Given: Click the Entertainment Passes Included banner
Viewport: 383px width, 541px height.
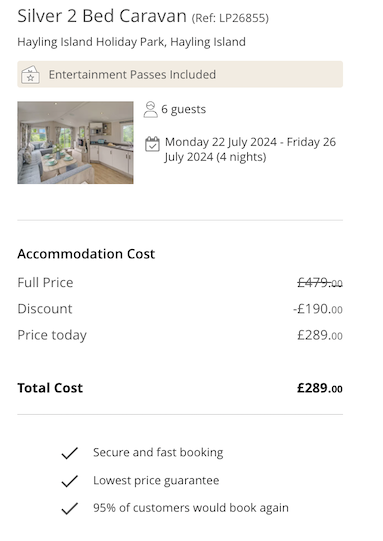Looking at the screenshot, I should (x=180, y=74).
